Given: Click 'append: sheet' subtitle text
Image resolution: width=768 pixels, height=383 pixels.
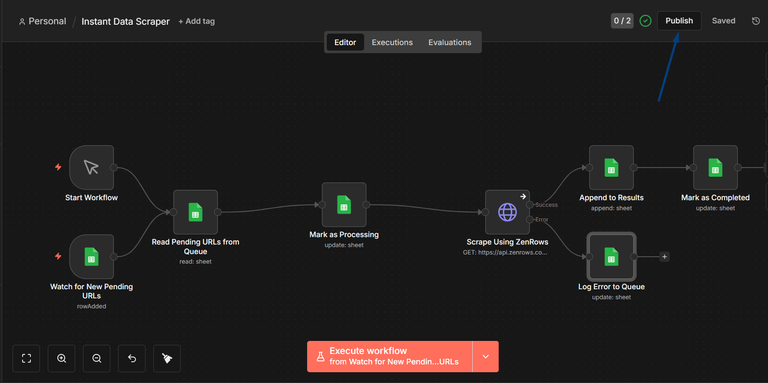Looking at the screenshot, I should 611,208.
